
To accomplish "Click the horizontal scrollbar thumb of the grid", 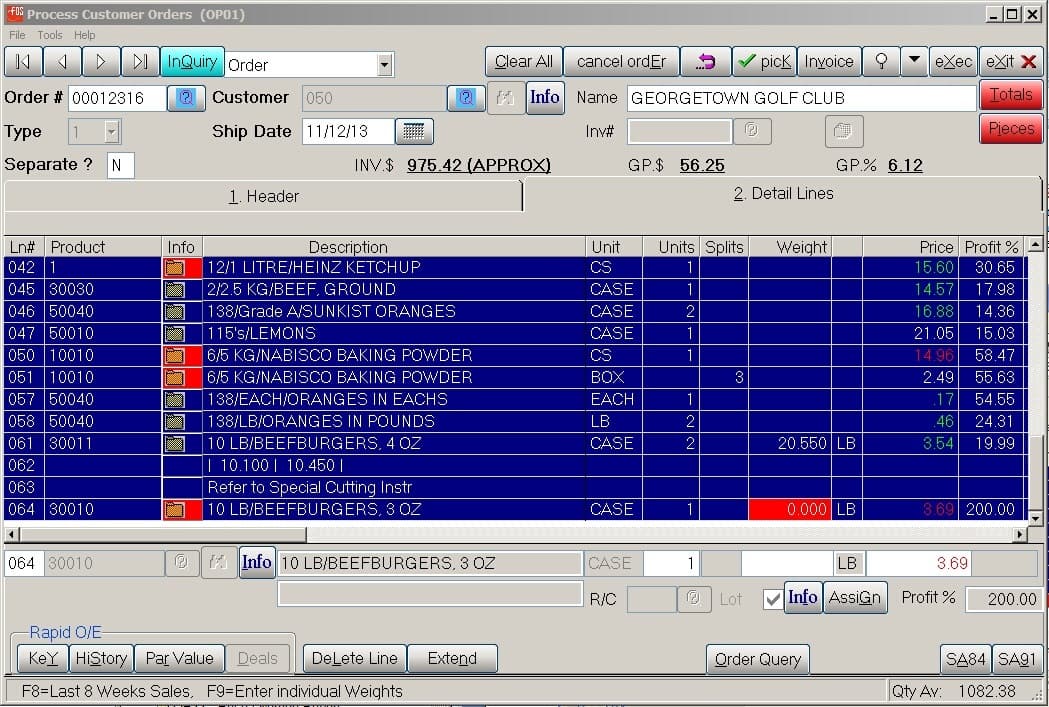I will tap(164, 534).
